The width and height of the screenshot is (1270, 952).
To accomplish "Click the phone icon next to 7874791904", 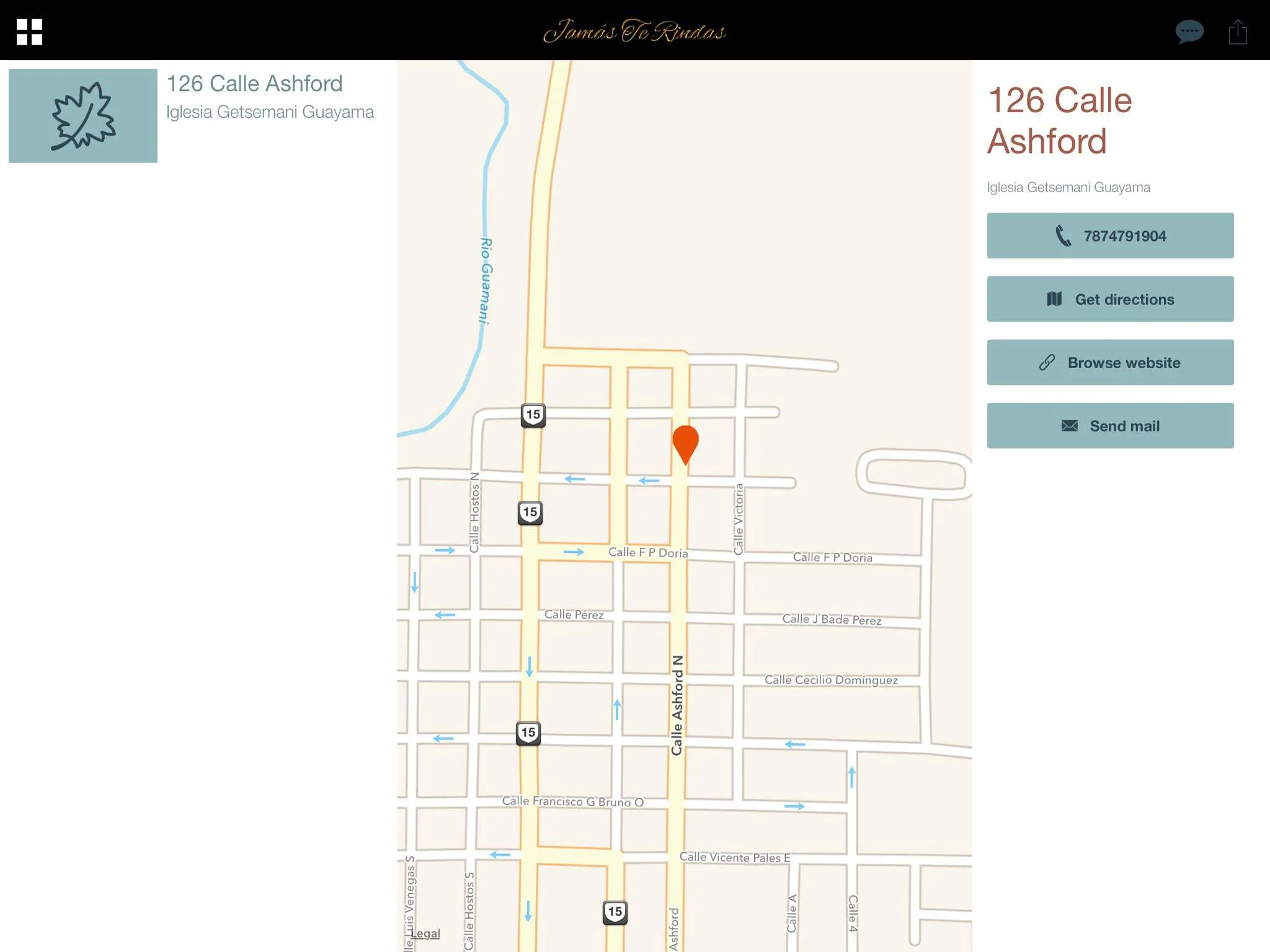I will [1063, 235].
